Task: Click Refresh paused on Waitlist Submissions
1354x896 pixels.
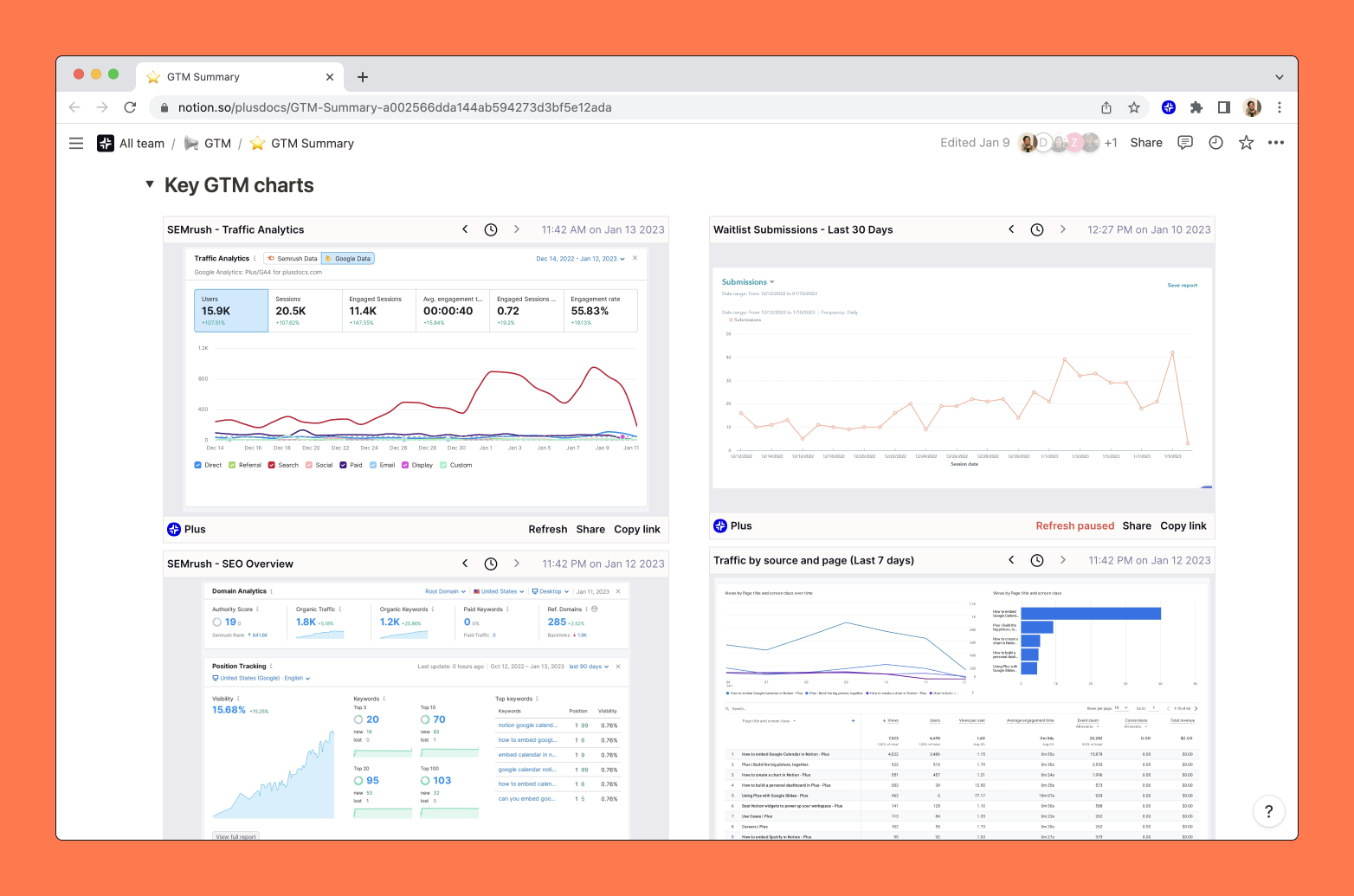Action: click(x=1075, y=525)
